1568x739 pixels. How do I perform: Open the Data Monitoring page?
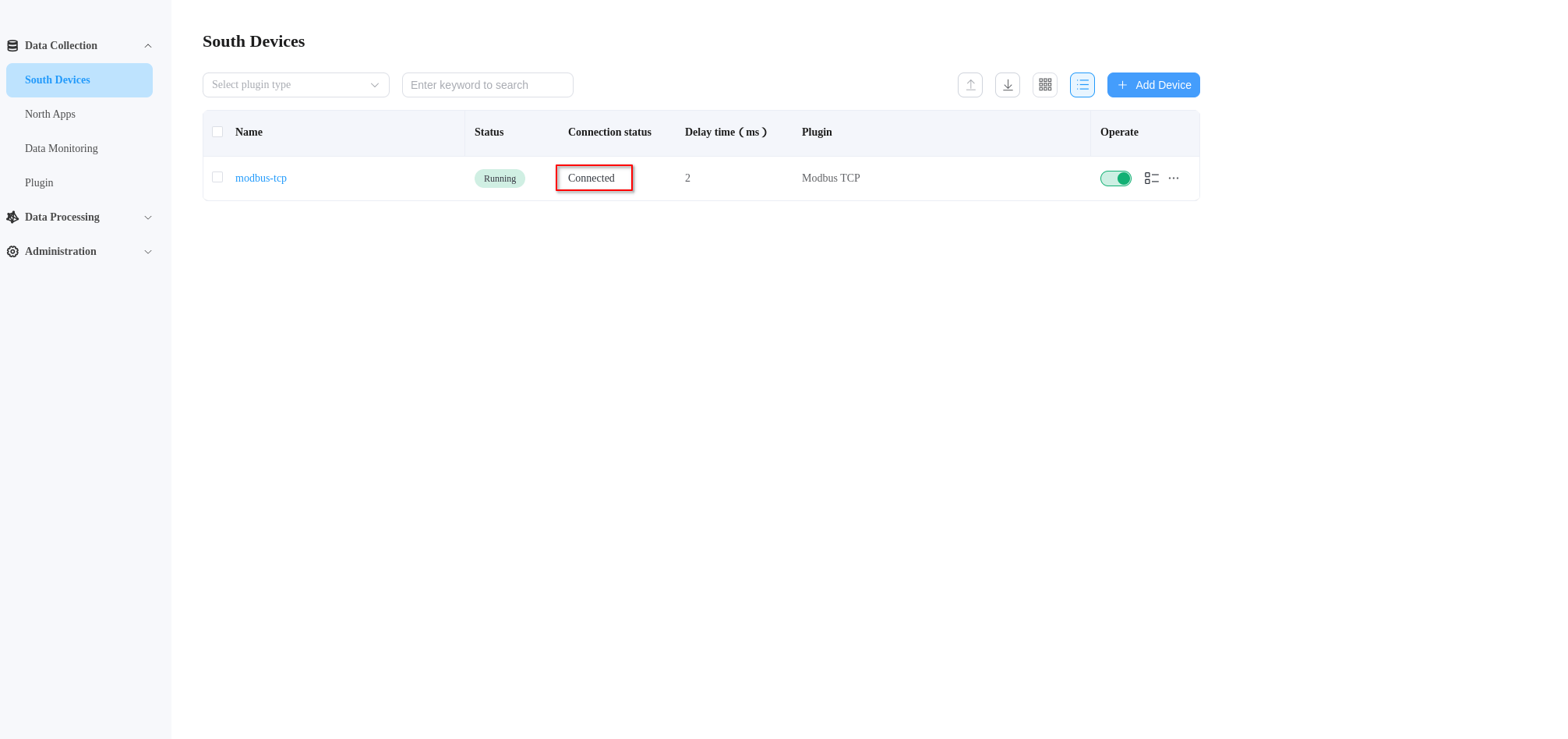[x=61, y=148]
